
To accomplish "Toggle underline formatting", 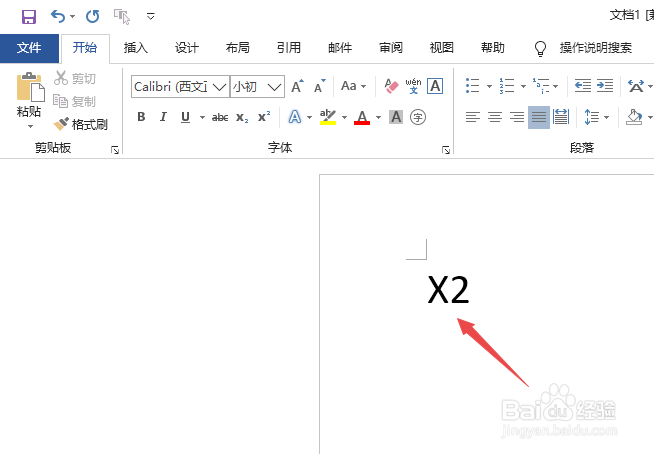I will tap(186, 117).
